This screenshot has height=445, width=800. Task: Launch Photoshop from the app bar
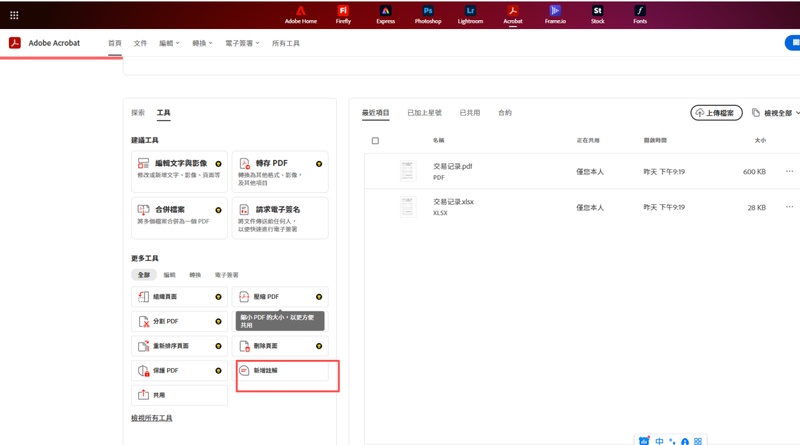point(428,15)
